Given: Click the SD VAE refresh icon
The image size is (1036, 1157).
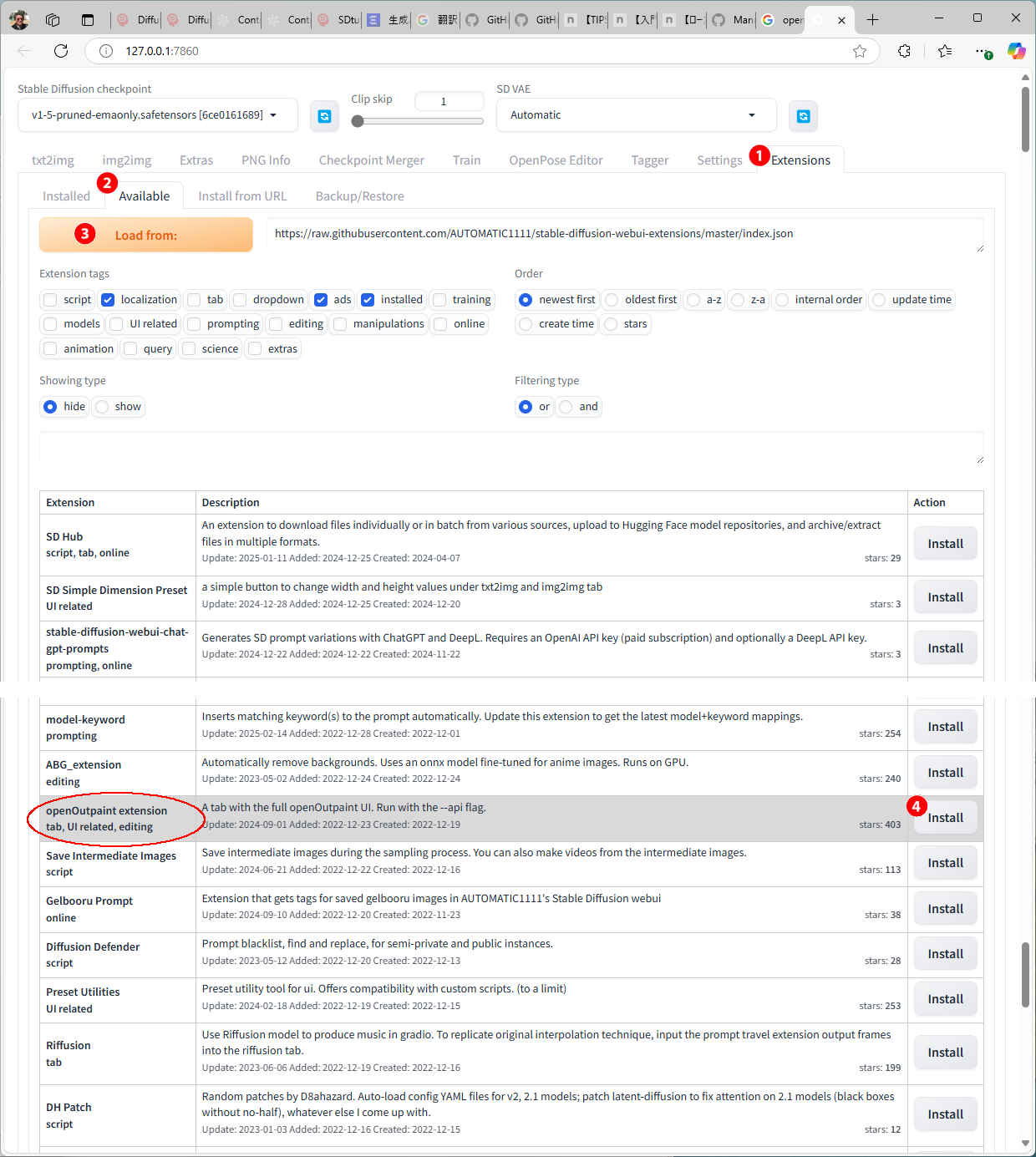Looking at the screenshot, I should [x=803, y=116].
